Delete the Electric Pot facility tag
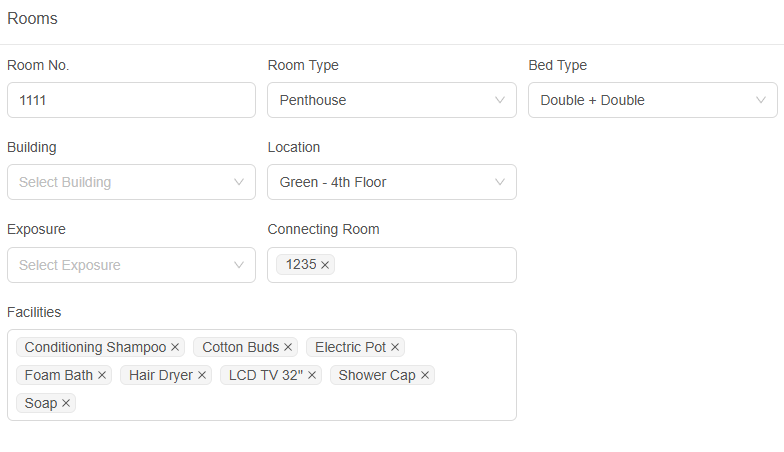Viewport: 784px width, 452px height. point(395,348)
